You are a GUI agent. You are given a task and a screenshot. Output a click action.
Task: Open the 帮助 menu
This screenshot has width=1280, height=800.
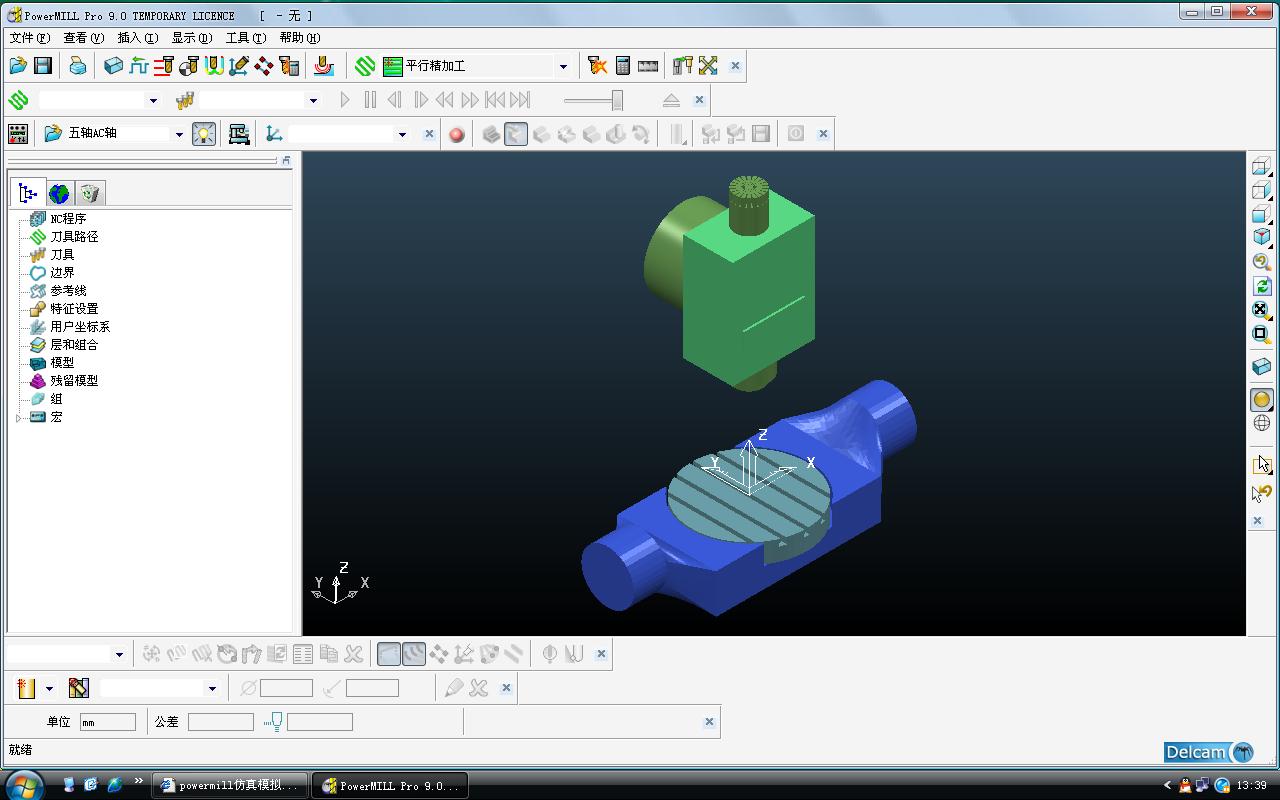(299, 38)
